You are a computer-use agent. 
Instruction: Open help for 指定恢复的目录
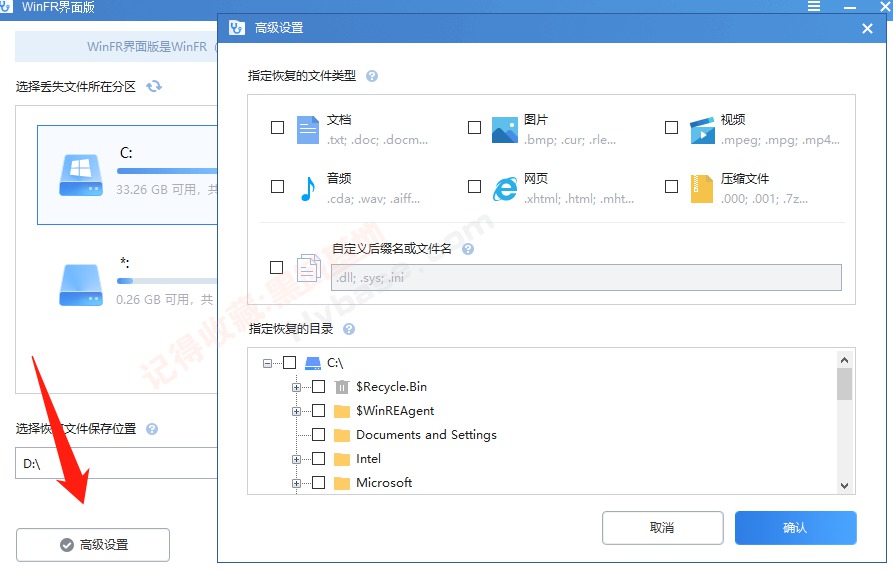pyautogui.click(x=349, y=329)
